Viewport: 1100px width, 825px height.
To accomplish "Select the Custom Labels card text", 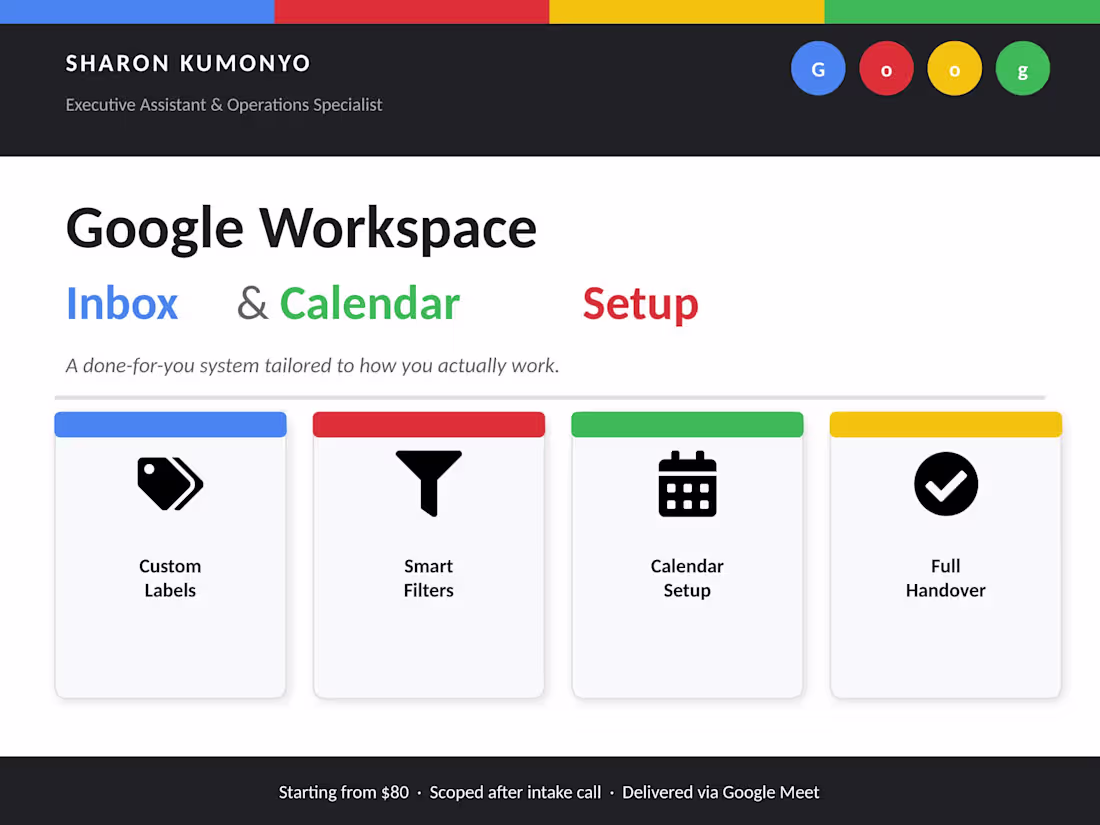I will (x=170, y=578).
